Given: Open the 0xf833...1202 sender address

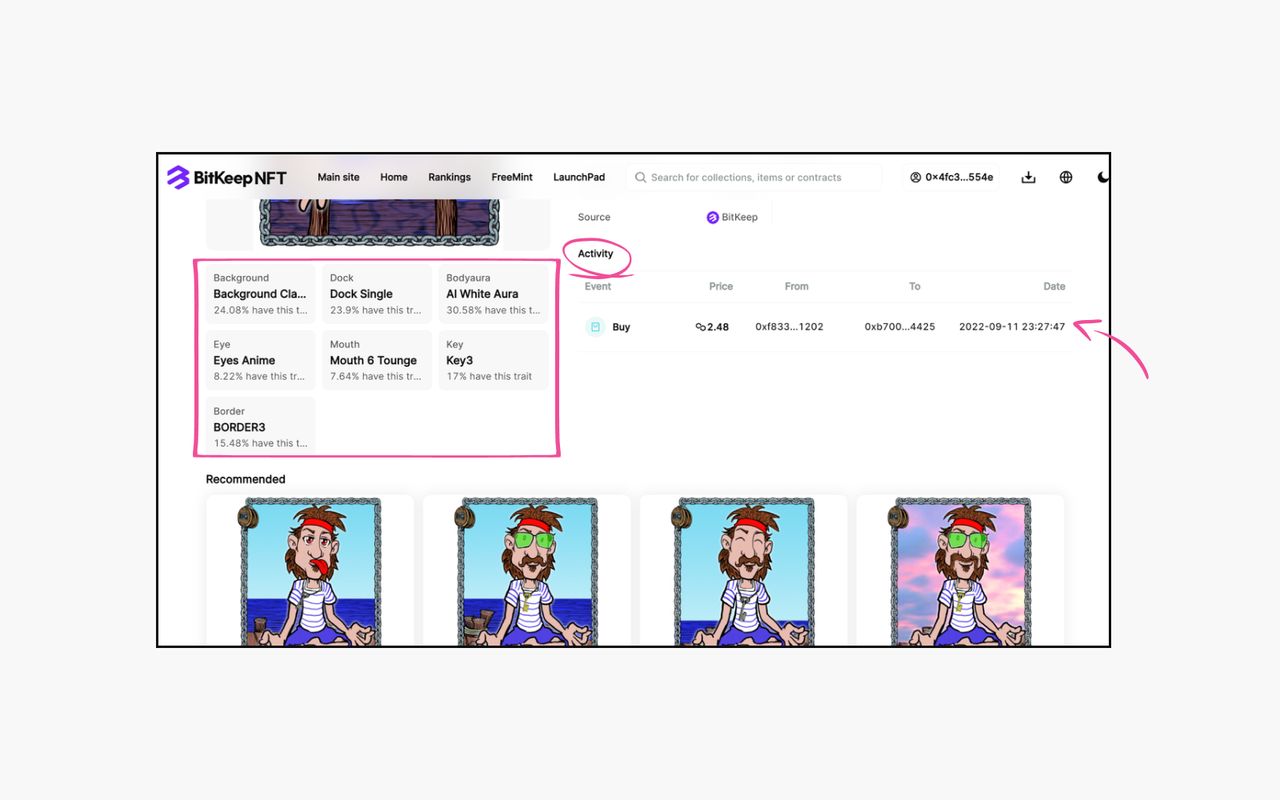Looking at the screenshot, I should click(x=789, y=327).
